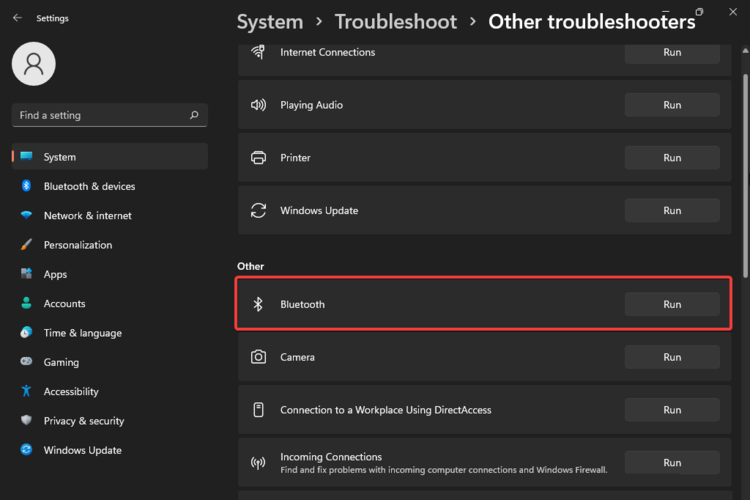The width and height of the screenshot is (750, 500).
Task: Click the Windows Update sync icon in list
Action: coord(258,211)
